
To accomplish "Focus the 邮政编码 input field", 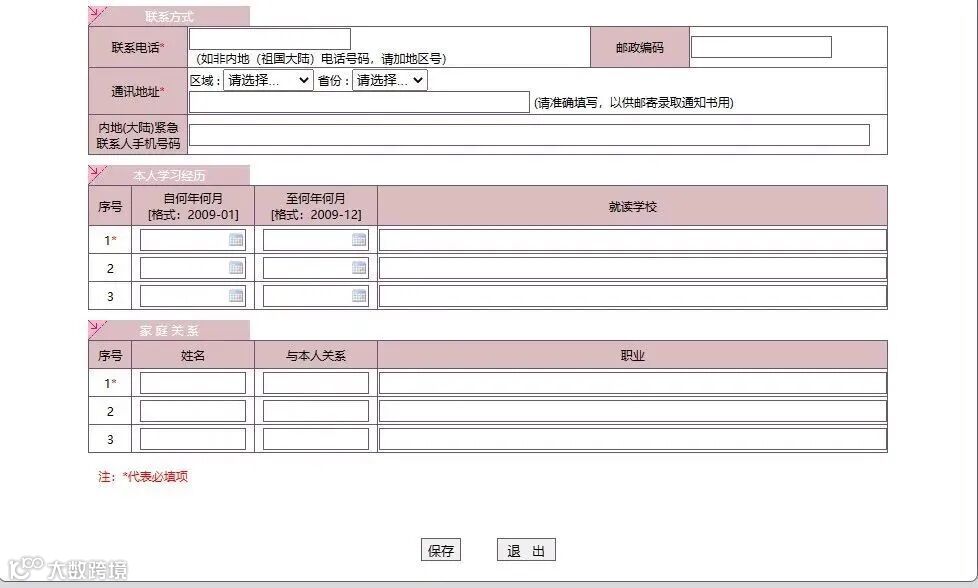I will [x=761, y=47].
